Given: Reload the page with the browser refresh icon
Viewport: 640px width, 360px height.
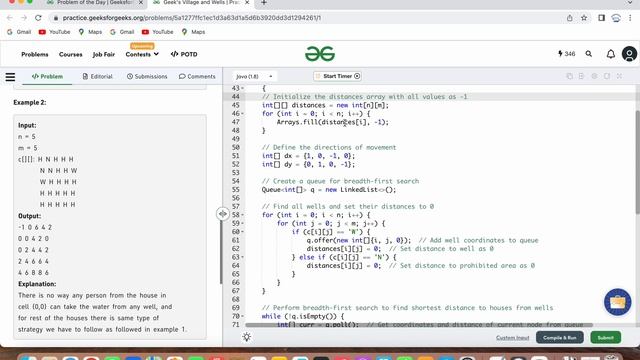Looking at the screenshot, I should 38,18.
